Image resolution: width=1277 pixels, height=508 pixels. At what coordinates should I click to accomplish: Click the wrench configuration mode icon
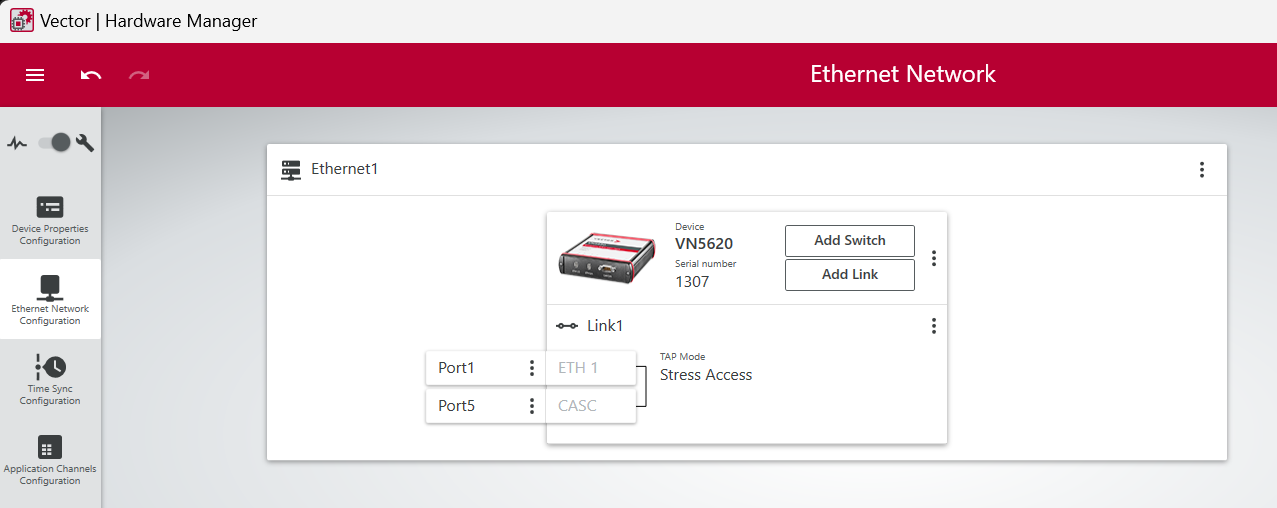tap(85, 143)
